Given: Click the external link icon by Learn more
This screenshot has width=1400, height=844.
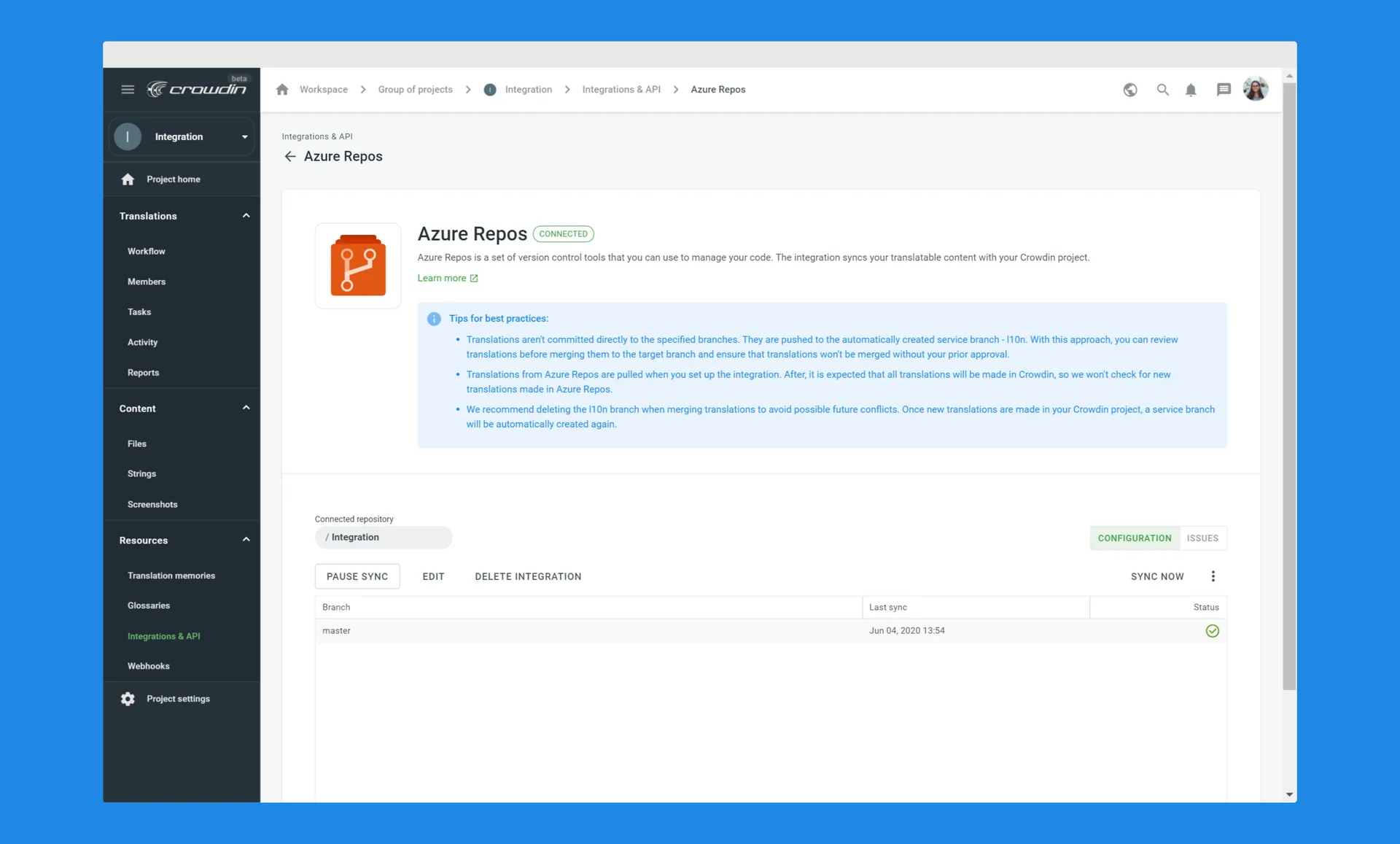Looking at the screenshot, I should tap(474, 279).
